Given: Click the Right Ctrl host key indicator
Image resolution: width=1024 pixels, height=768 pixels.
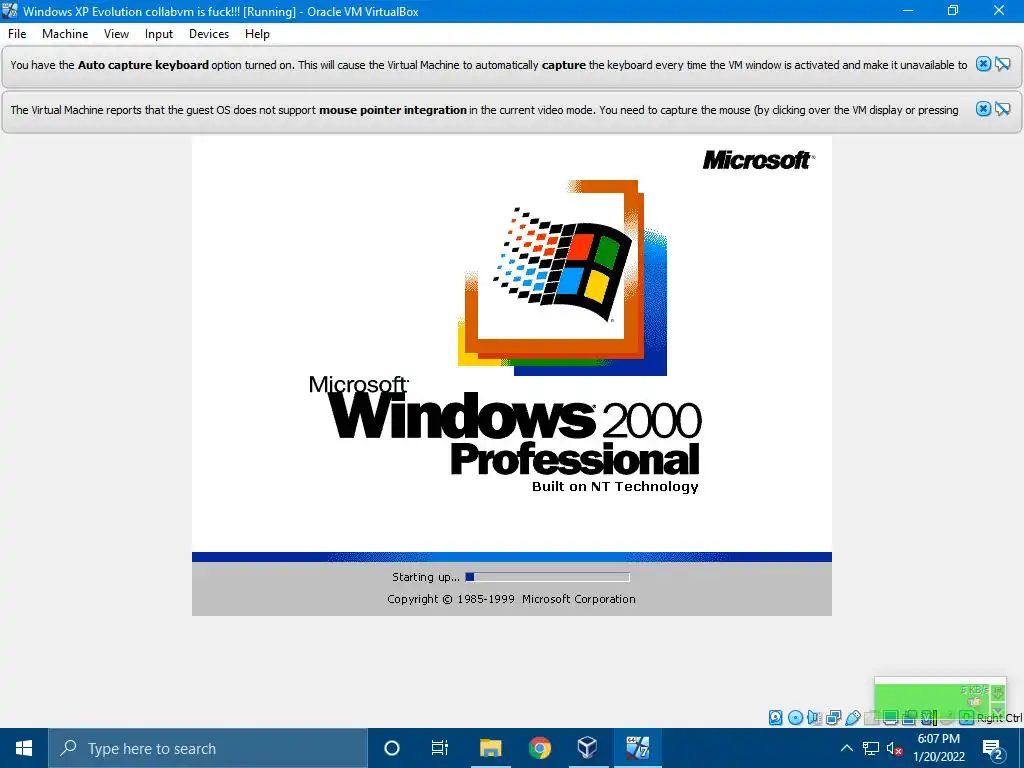Looking at the screenshot, I should coord(999,718).
